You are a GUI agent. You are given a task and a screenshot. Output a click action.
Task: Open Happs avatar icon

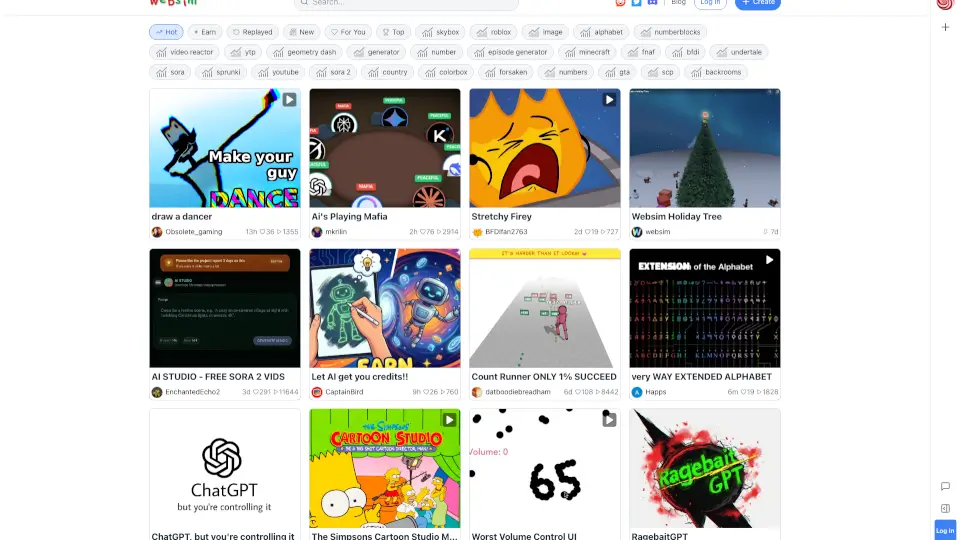point(637,392)
